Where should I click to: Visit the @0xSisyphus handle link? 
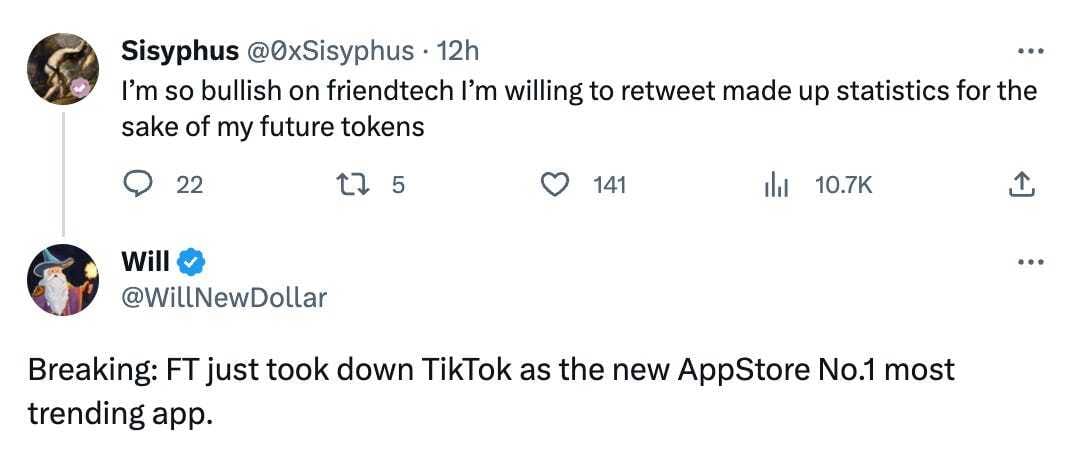pyautogui.click(x=330, y=50)
